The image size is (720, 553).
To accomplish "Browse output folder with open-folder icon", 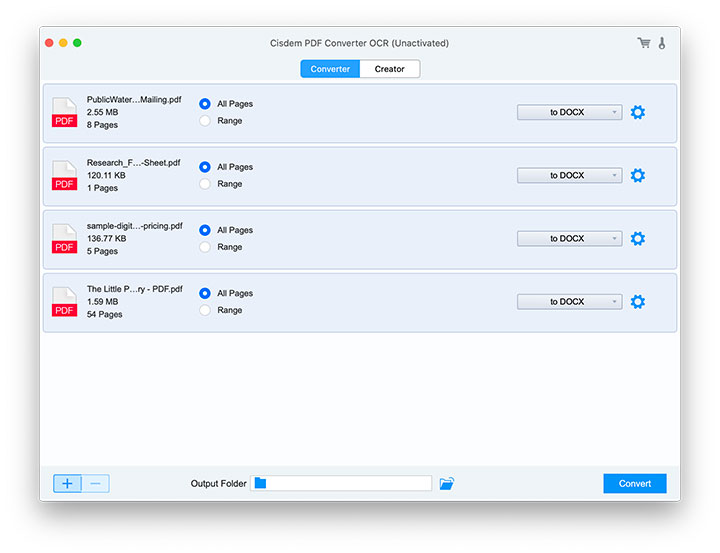I will [446, 484].
